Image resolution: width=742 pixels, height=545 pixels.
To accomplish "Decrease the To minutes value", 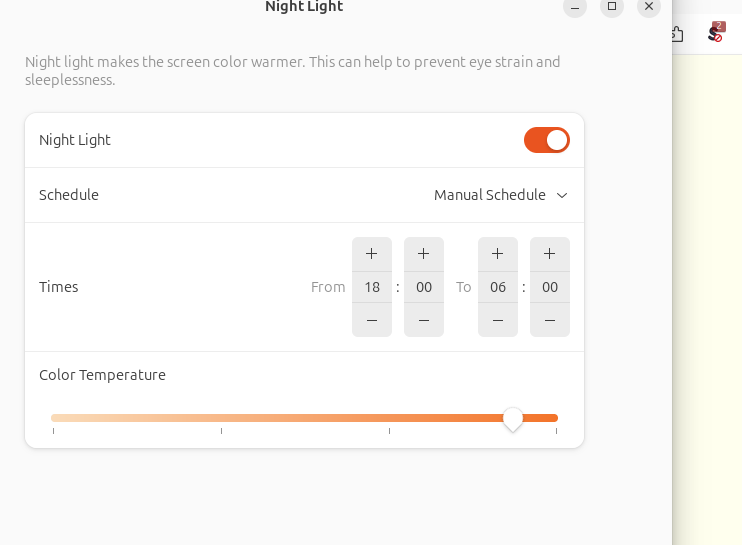I will click(550, 320).
